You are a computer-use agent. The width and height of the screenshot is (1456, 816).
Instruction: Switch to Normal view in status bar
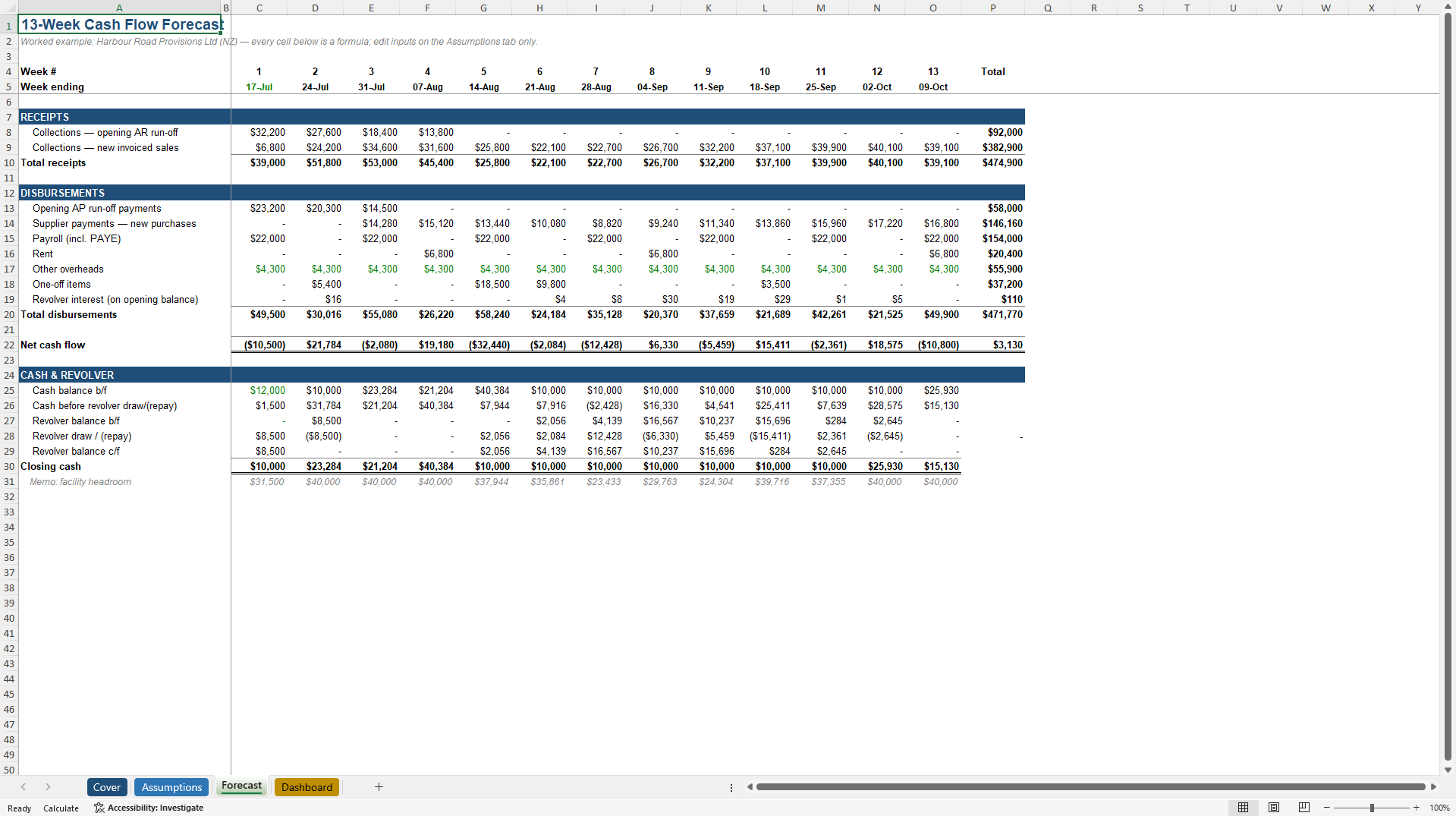[1243, 808]
